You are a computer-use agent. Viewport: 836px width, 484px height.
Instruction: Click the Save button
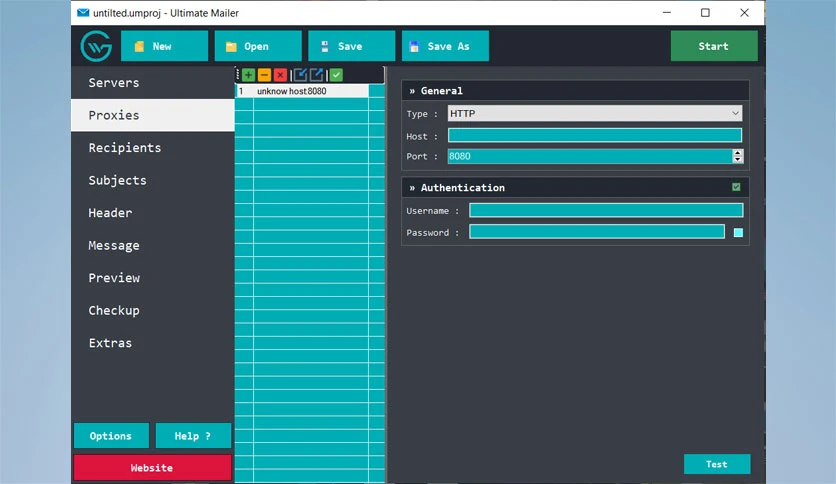351,46
